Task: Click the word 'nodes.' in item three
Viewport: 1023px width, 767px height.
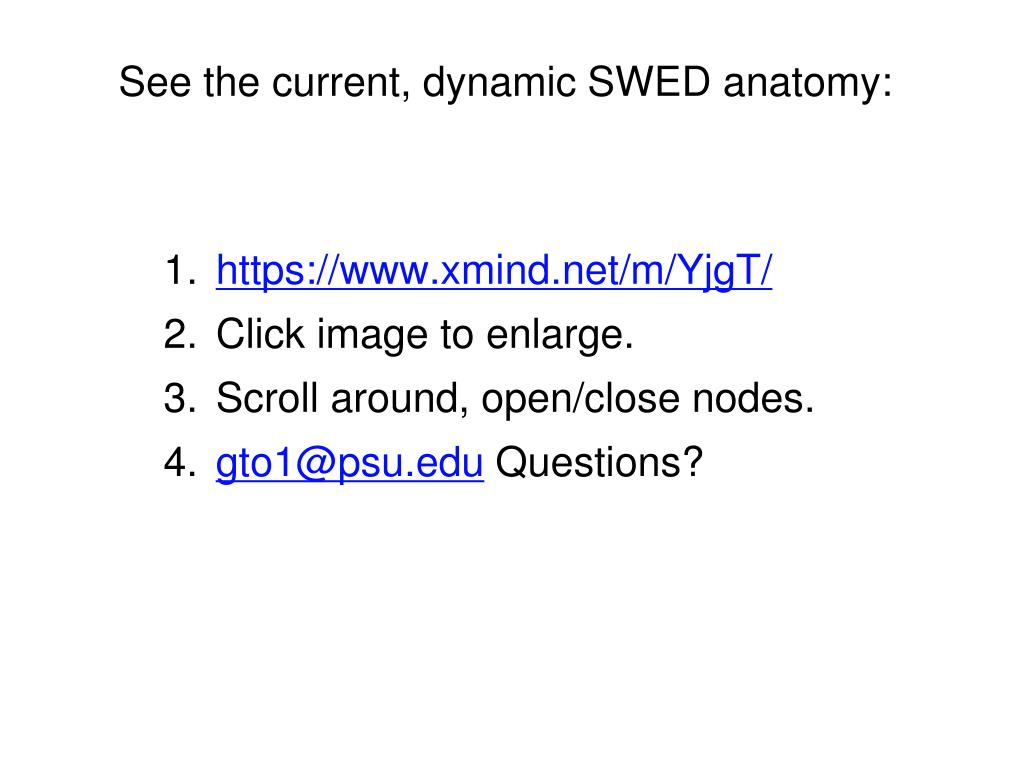Action: (x=754, y=399)
